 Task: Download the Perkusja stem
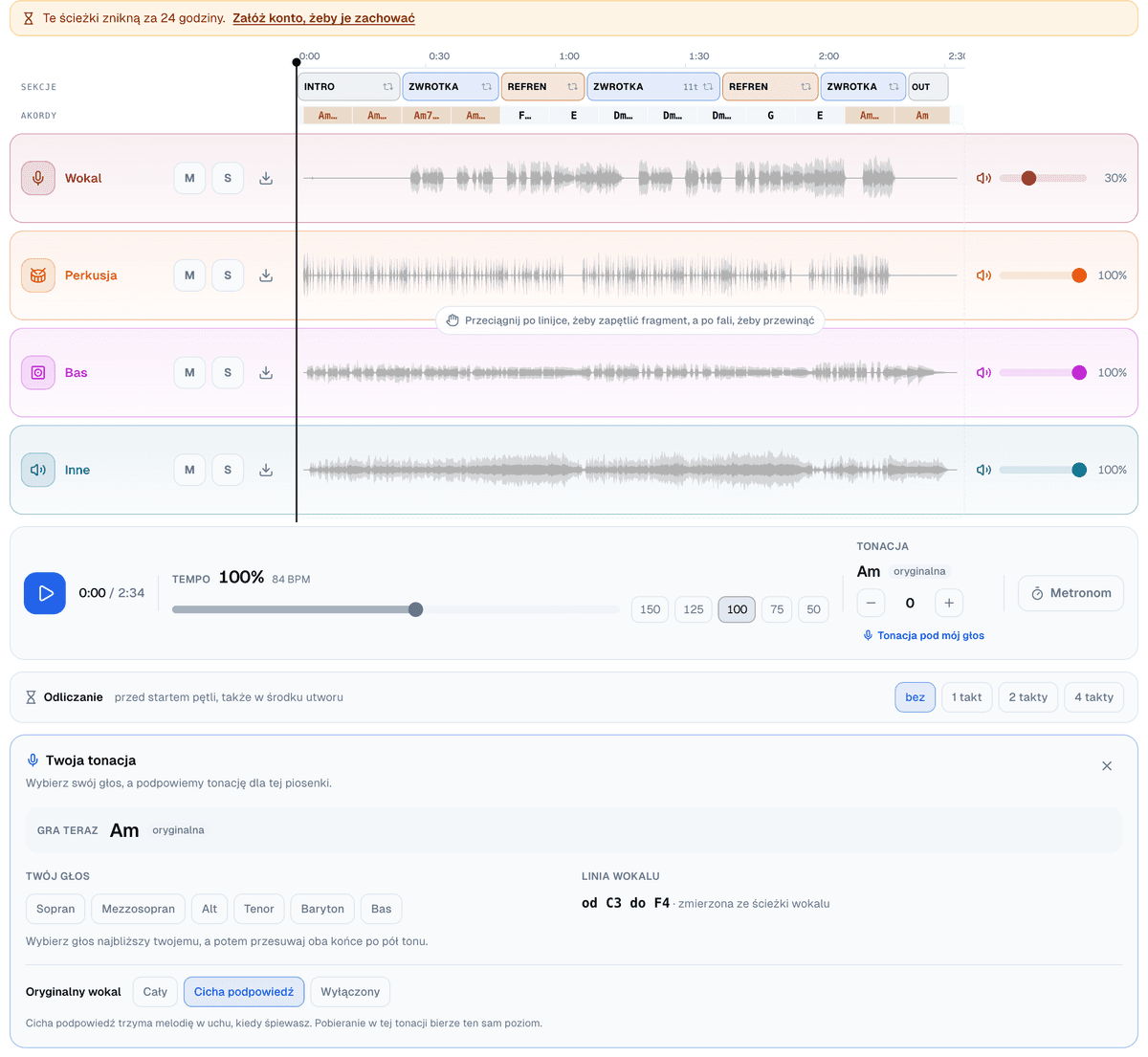click(266, 275)
